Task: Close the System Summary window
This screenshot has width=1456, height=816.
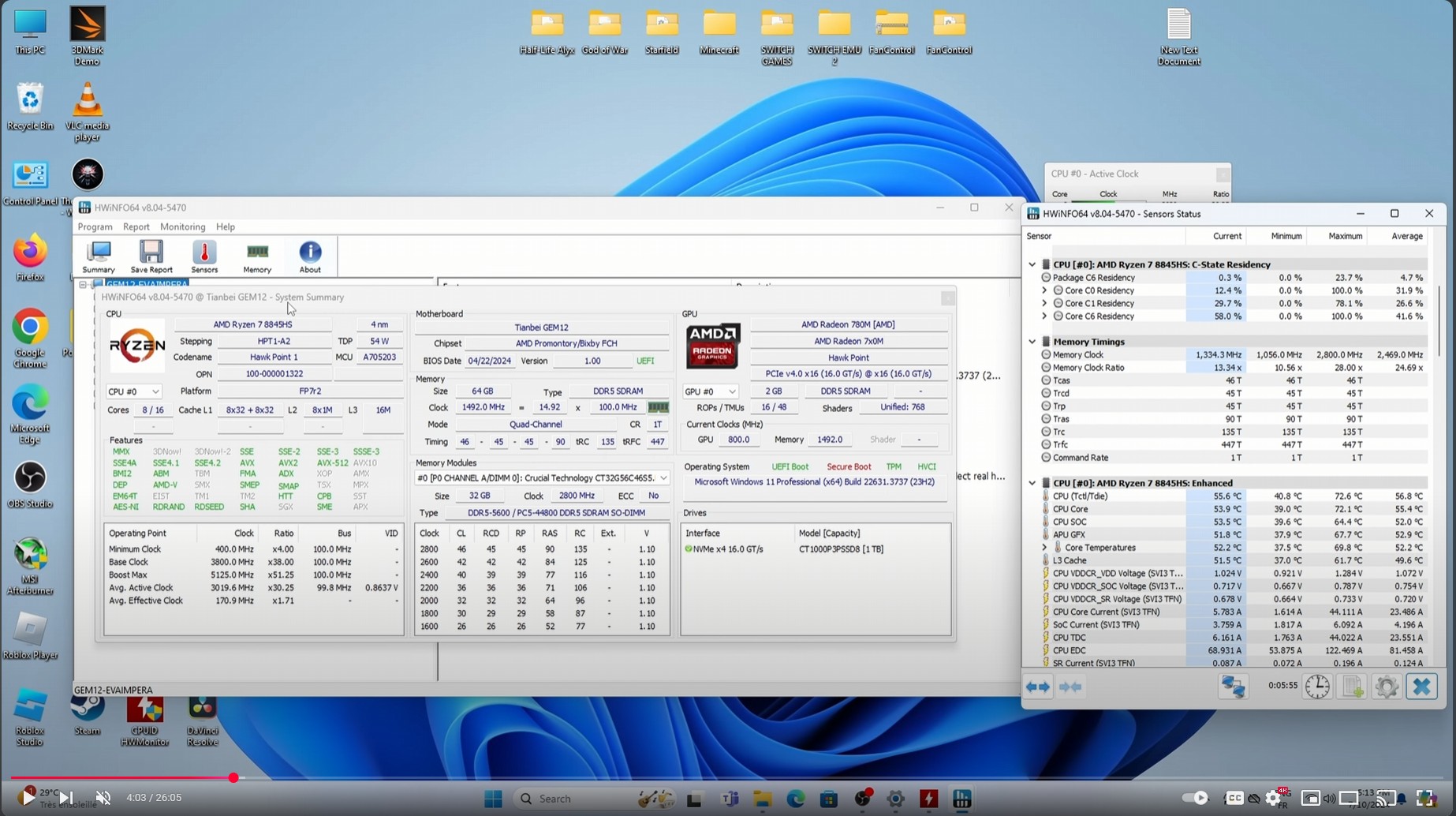Action: 948,298
